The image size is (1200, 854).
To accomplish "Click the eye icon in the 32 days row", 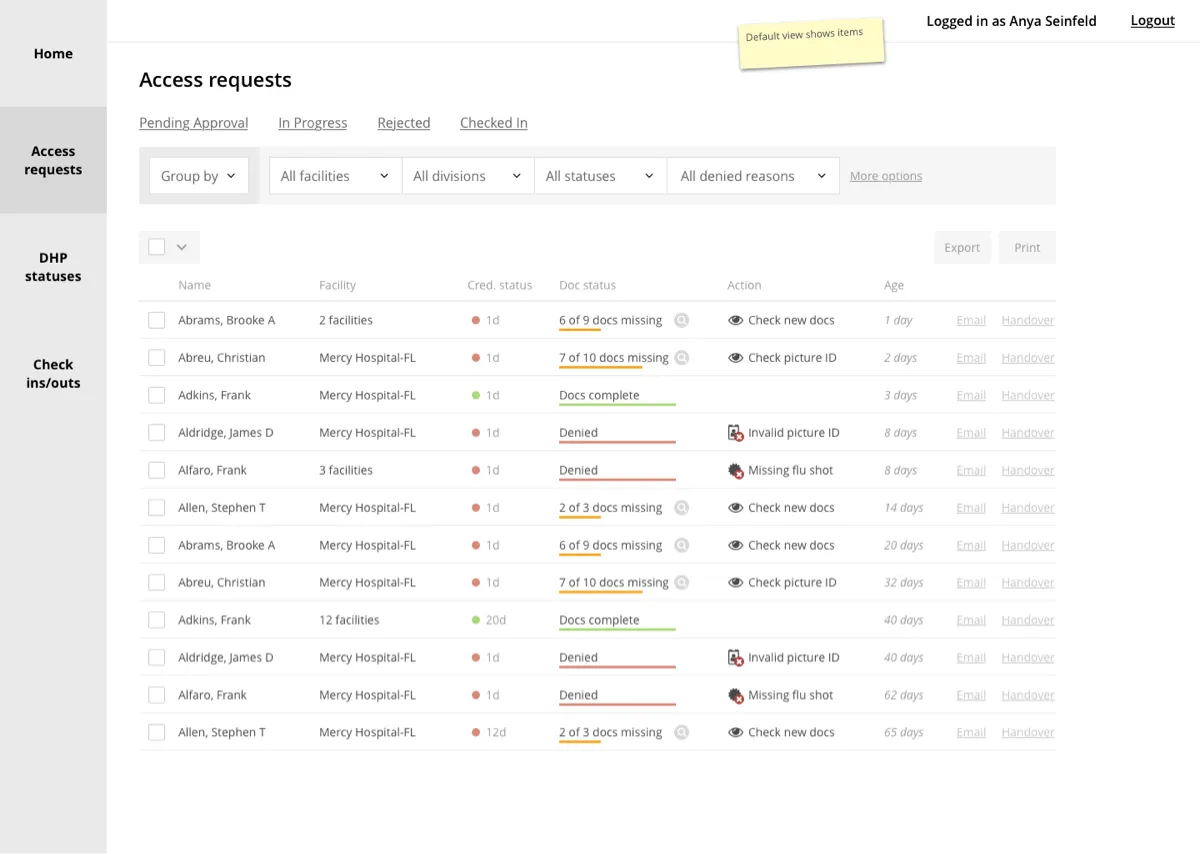I will coord(736,583).
